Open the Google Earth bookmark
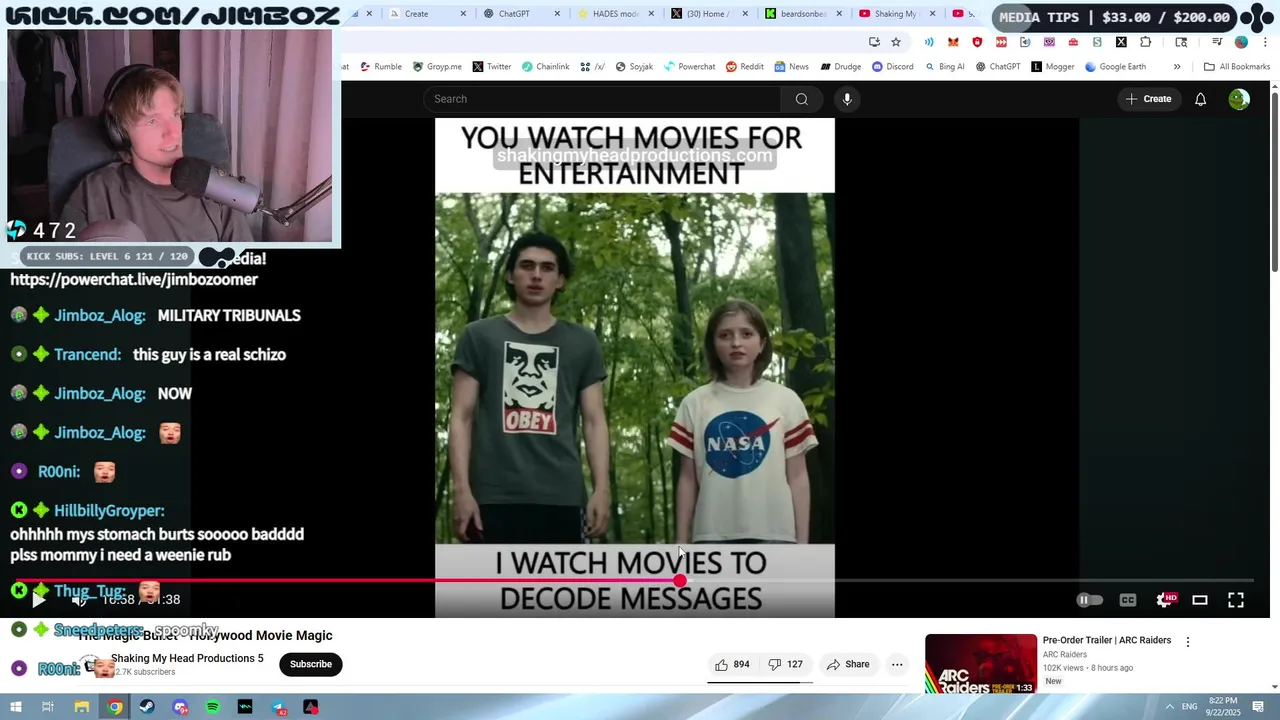 pos(1116,67)
